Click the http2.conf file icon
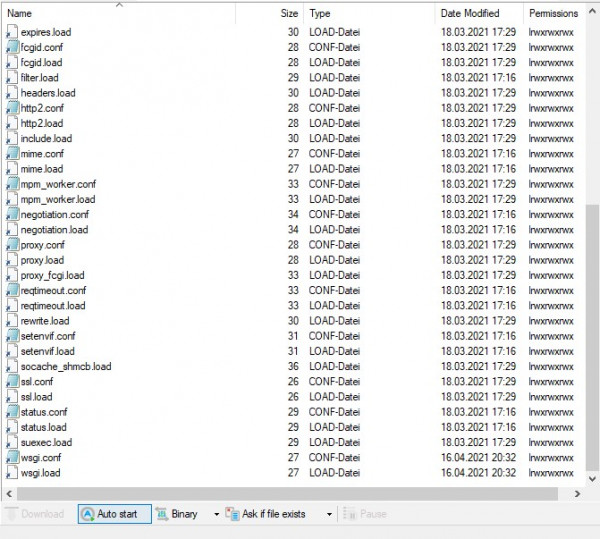Viewport: 600px width, 539px height. 12,108
